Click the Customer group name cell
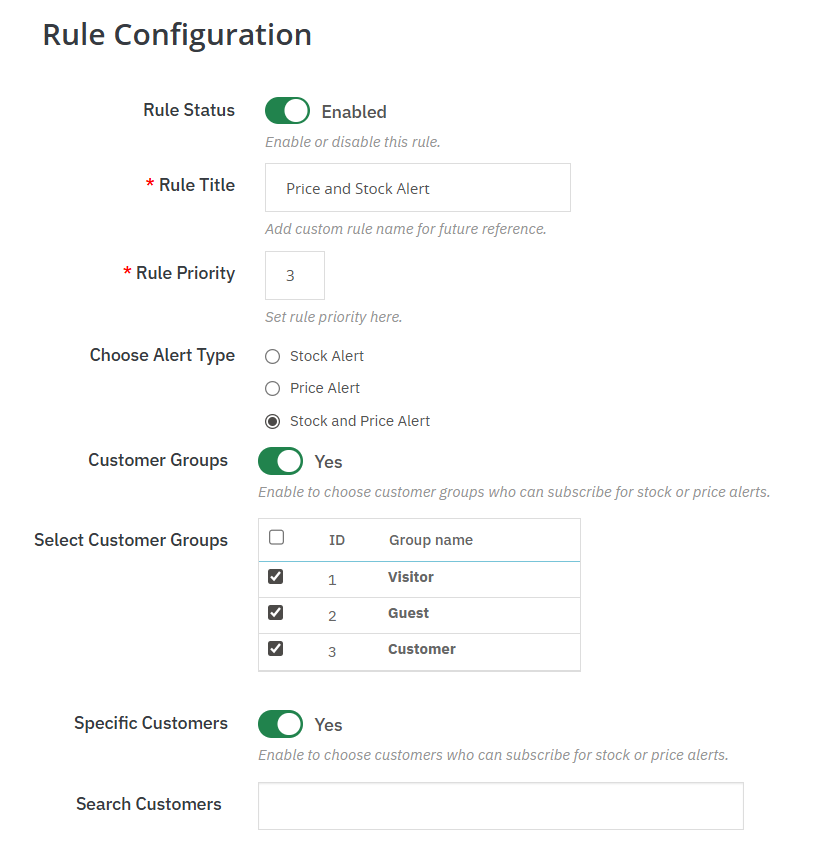Screen dimensions: 817x863 coord(421,649)
